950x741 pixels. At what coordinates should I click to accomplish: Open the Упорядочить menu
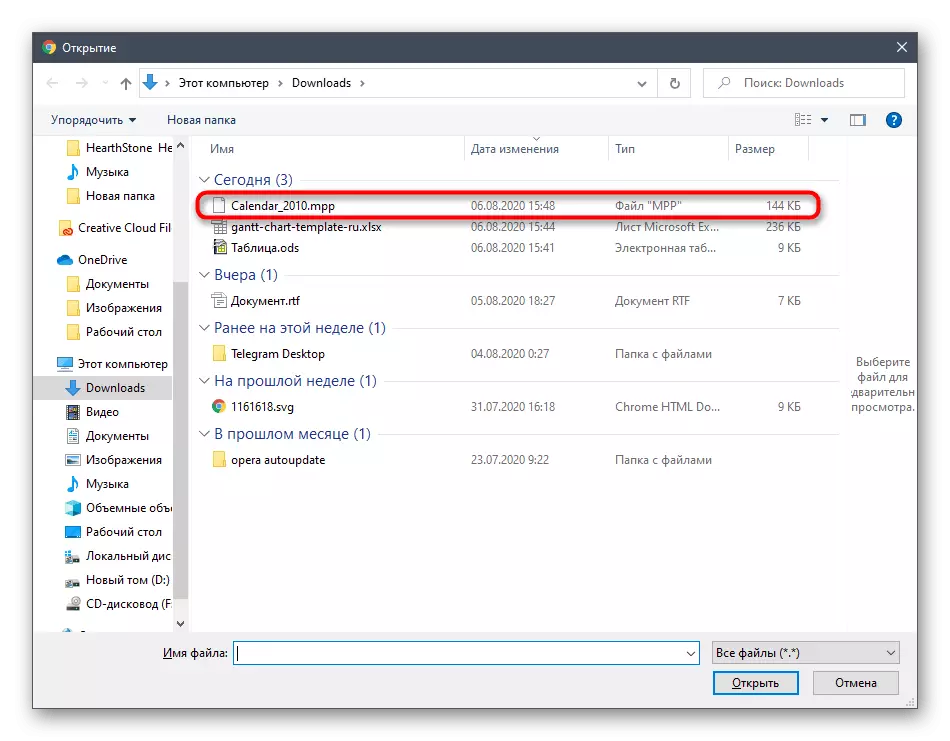click(x=93, y=120)
